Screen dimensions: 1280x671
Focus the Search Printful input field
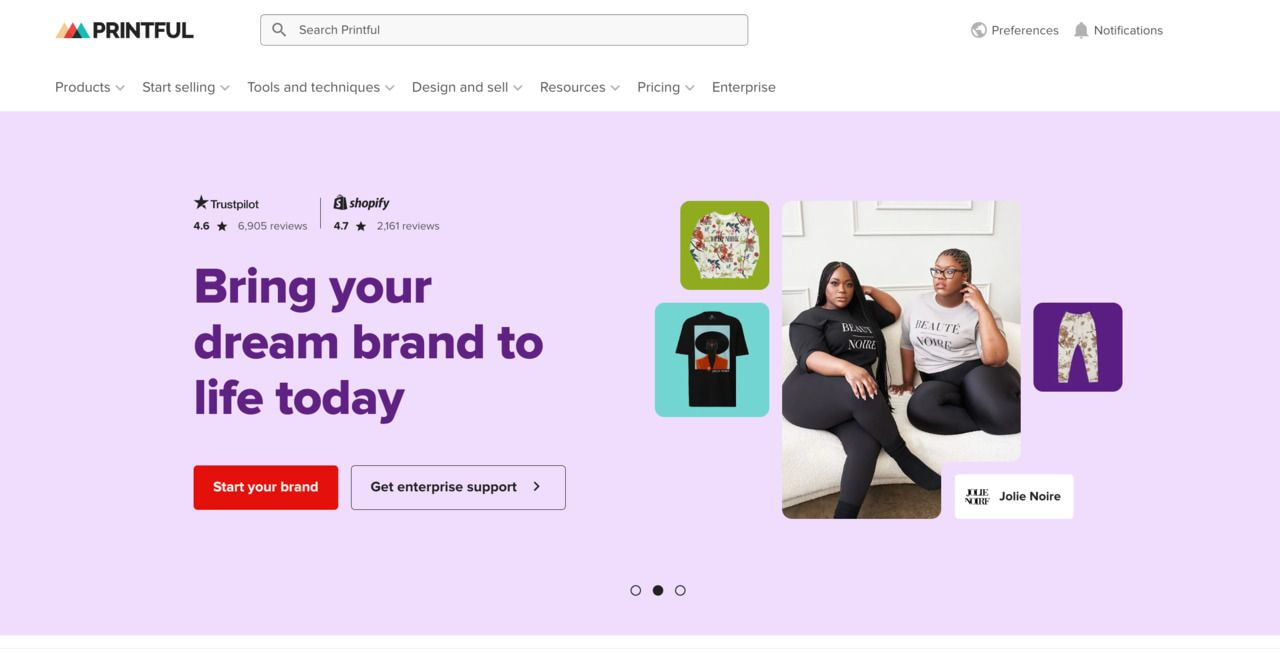coord(504,30)
